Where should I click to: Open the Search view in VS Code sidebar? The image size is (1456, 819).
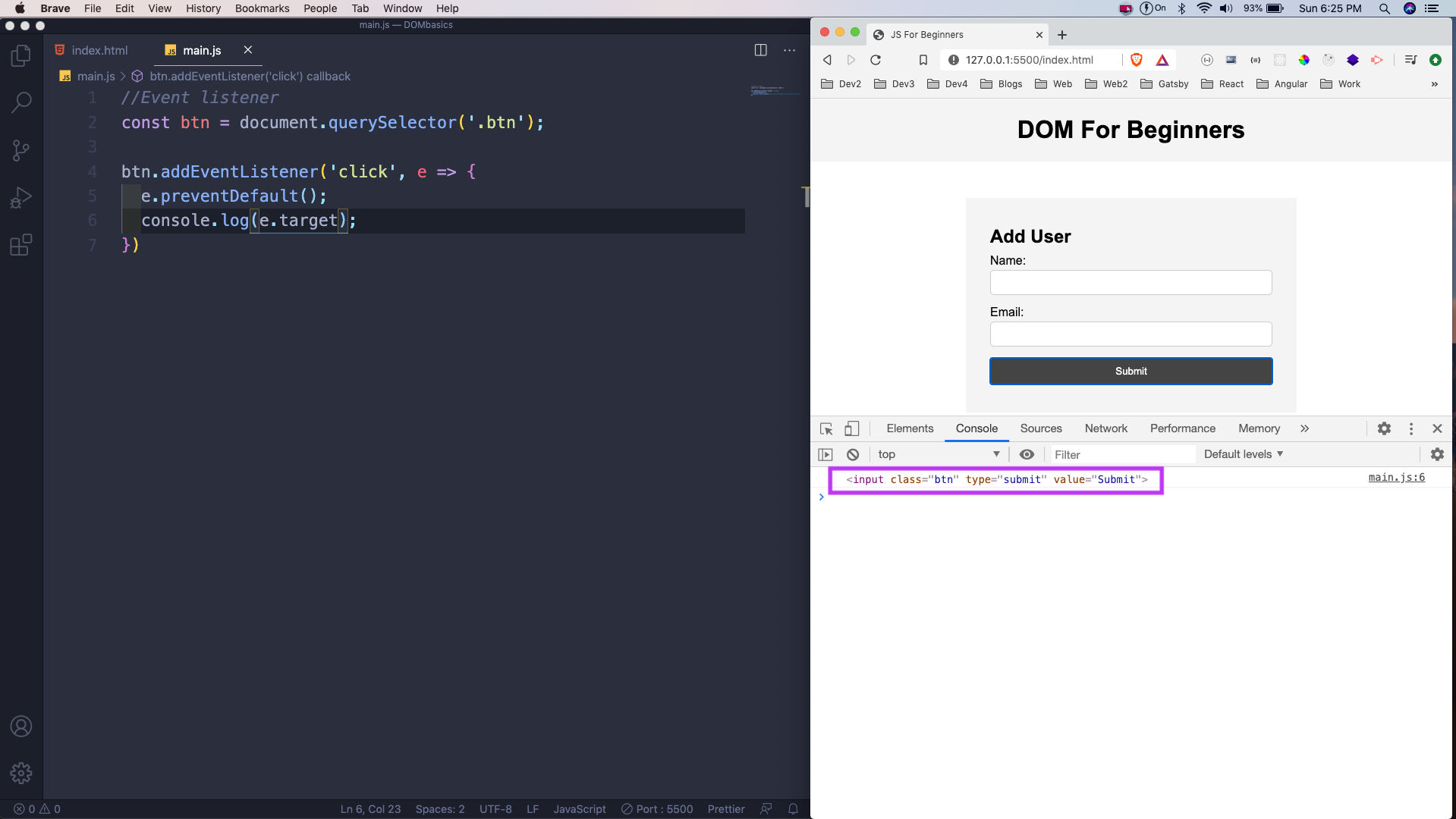point(21,102)
